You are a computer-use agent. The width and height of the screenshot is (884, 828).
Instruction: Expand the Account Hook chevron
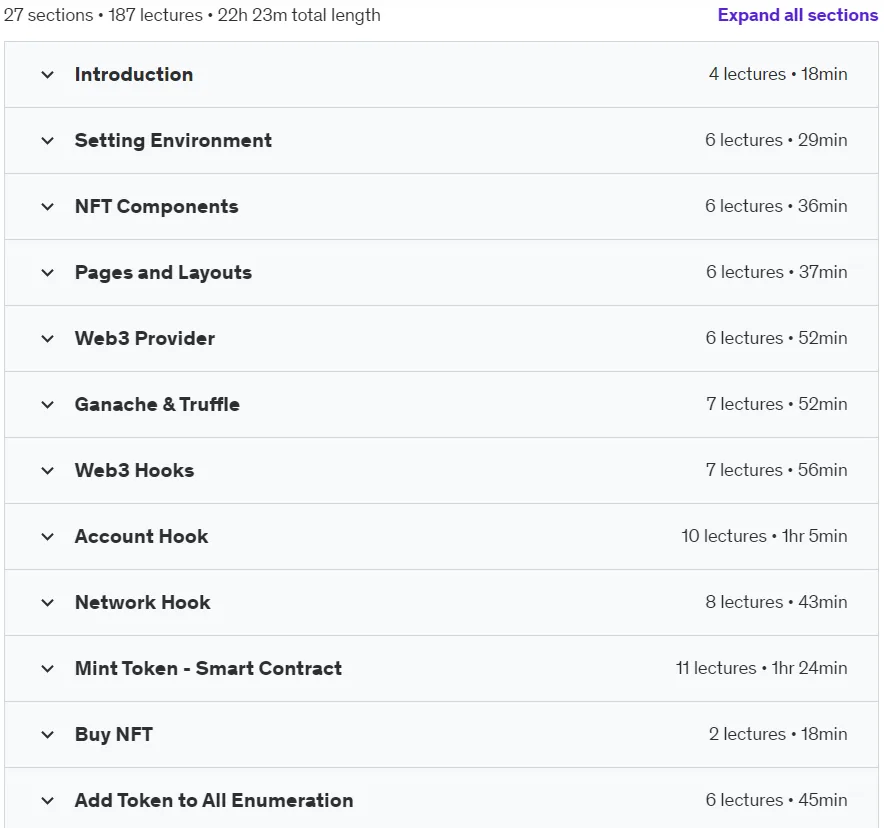pyautogui.click(x=48, y=536)
